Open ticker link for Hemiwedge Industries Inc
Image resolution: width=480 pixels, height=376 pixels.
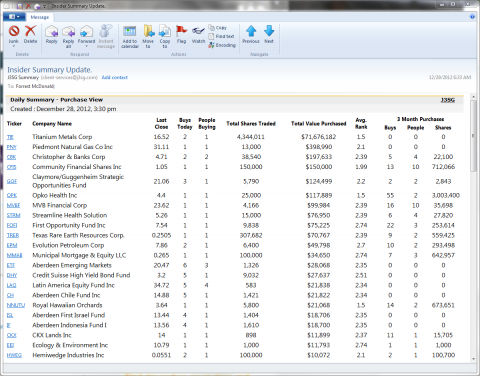(x=14, y=355)
